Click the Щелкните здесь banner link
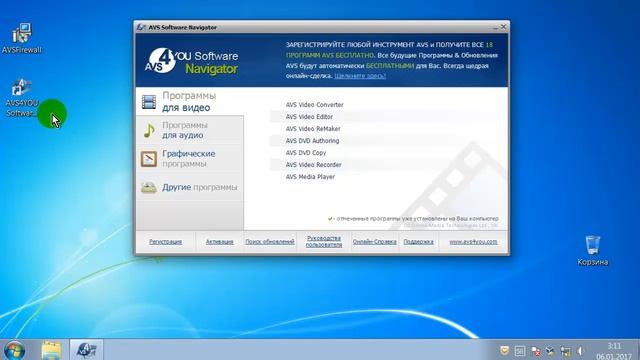640x360 pixels. click(360, 76)
